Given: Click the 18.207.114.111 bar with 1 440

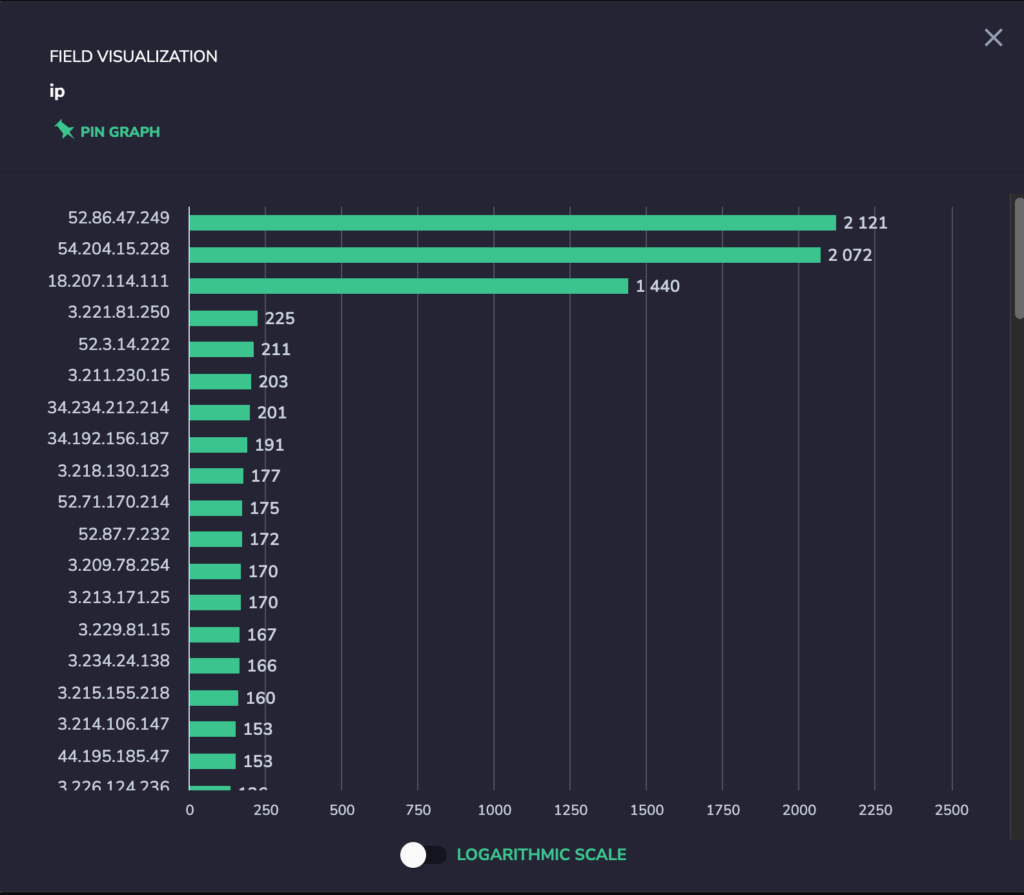Looking at the screenshot, I should (x=409, y=286).
